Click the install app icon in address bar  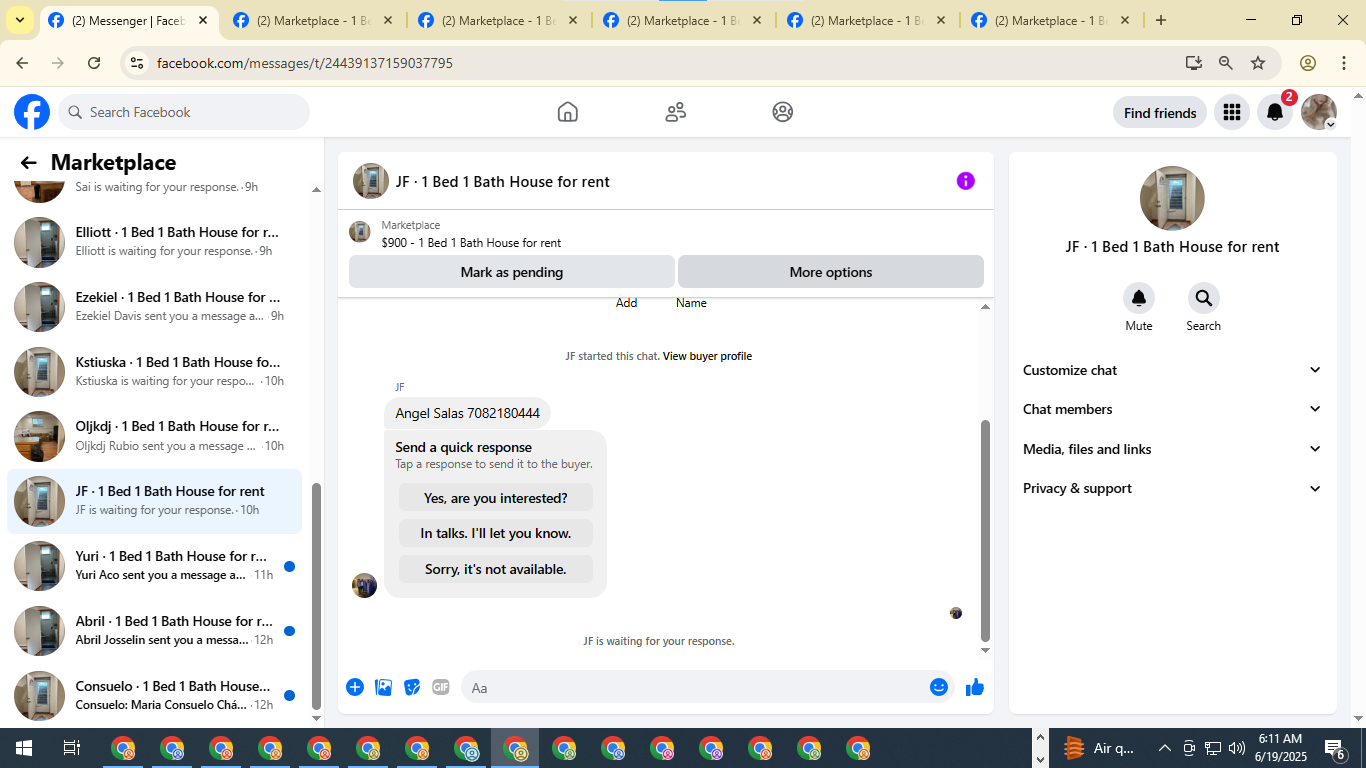[x=1193, y=63]
